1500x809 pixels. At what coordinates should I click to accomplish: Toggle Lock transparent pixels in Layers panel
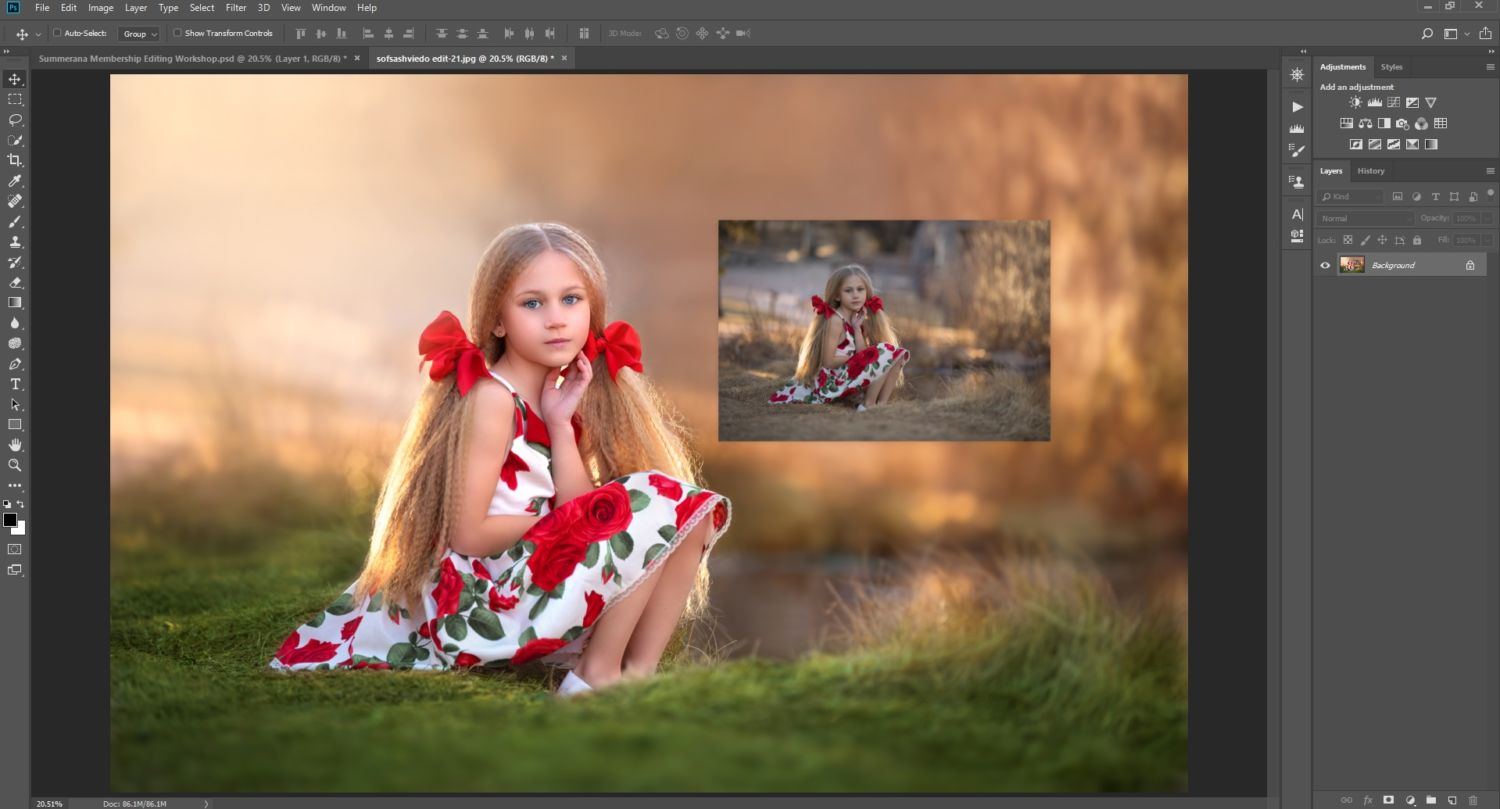1347,240
